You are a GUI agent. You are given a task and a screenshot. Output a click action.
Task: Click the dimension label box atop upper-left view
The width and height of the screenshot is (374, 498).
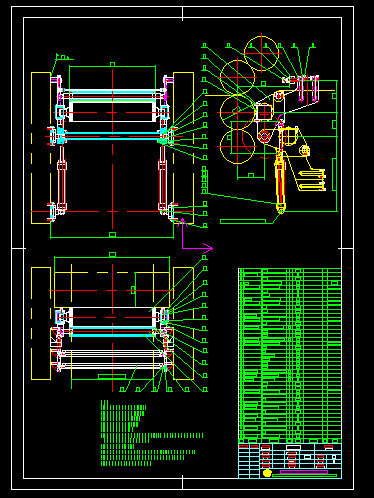[x=112, y=64]
